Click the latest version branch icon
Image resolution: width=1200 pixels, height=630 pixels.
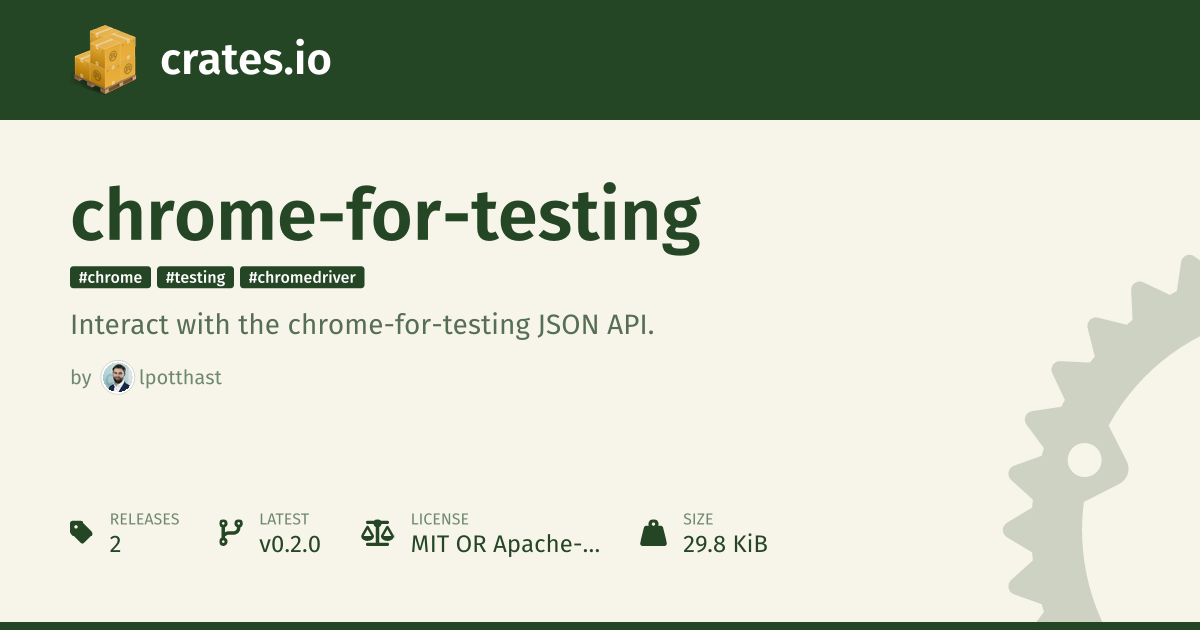pos(230,532)
